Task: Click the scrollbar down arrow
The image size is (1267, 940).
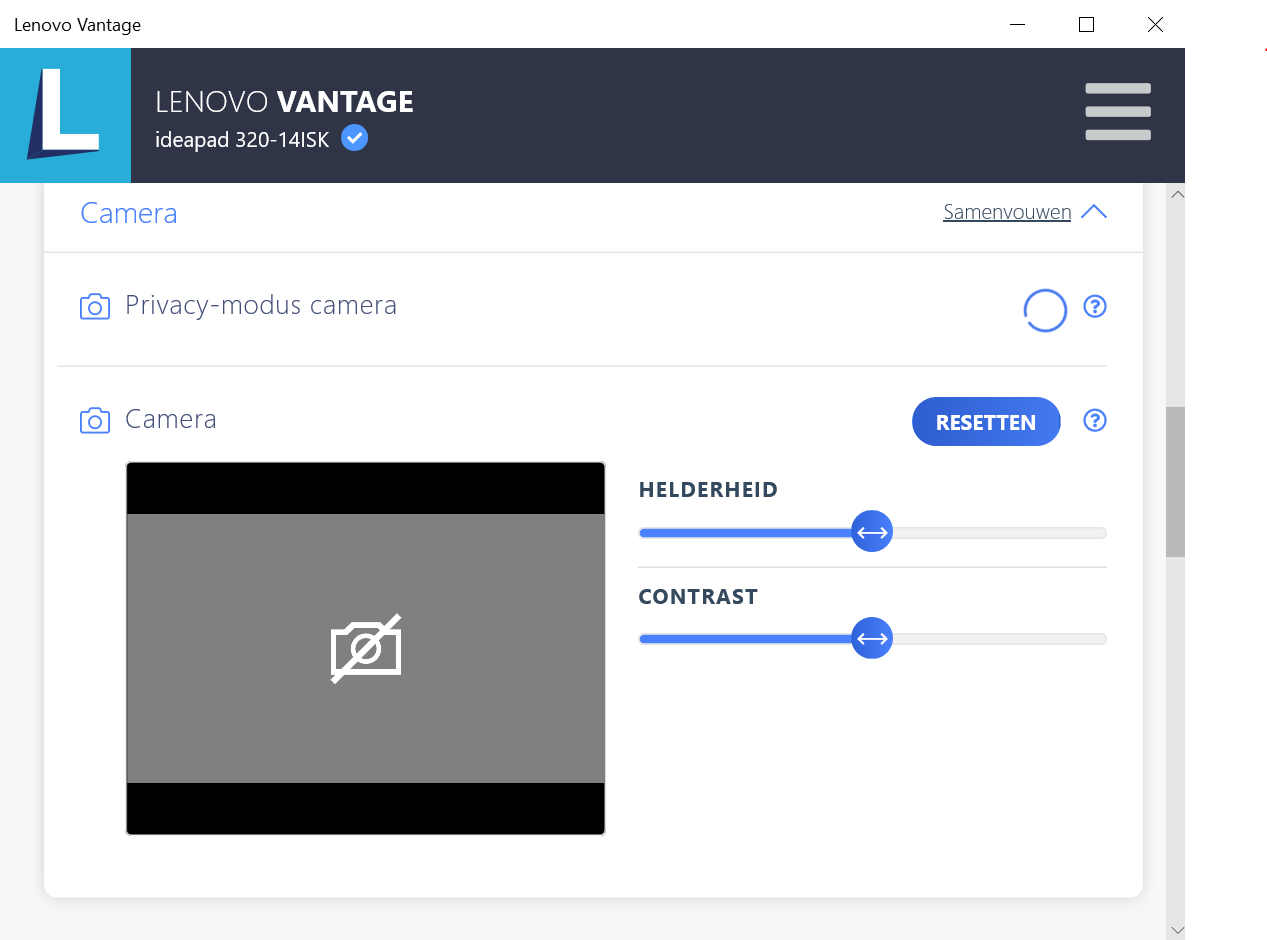Action: click(1176, 929)
